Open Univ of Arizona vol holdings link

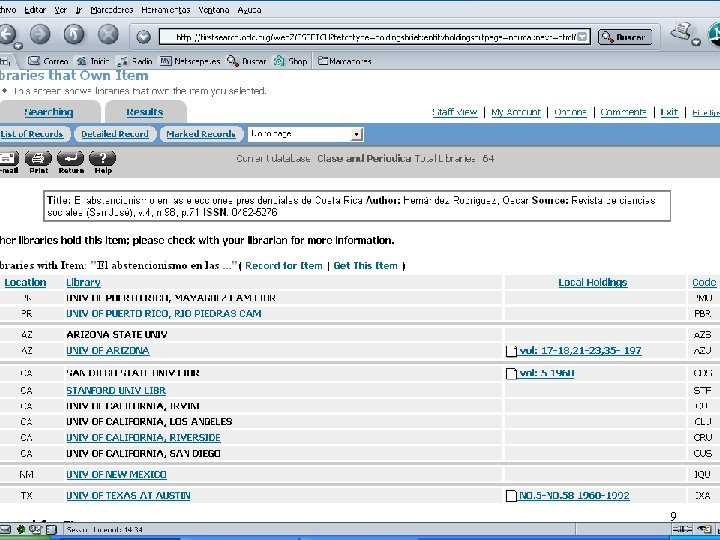pos(580,351)
